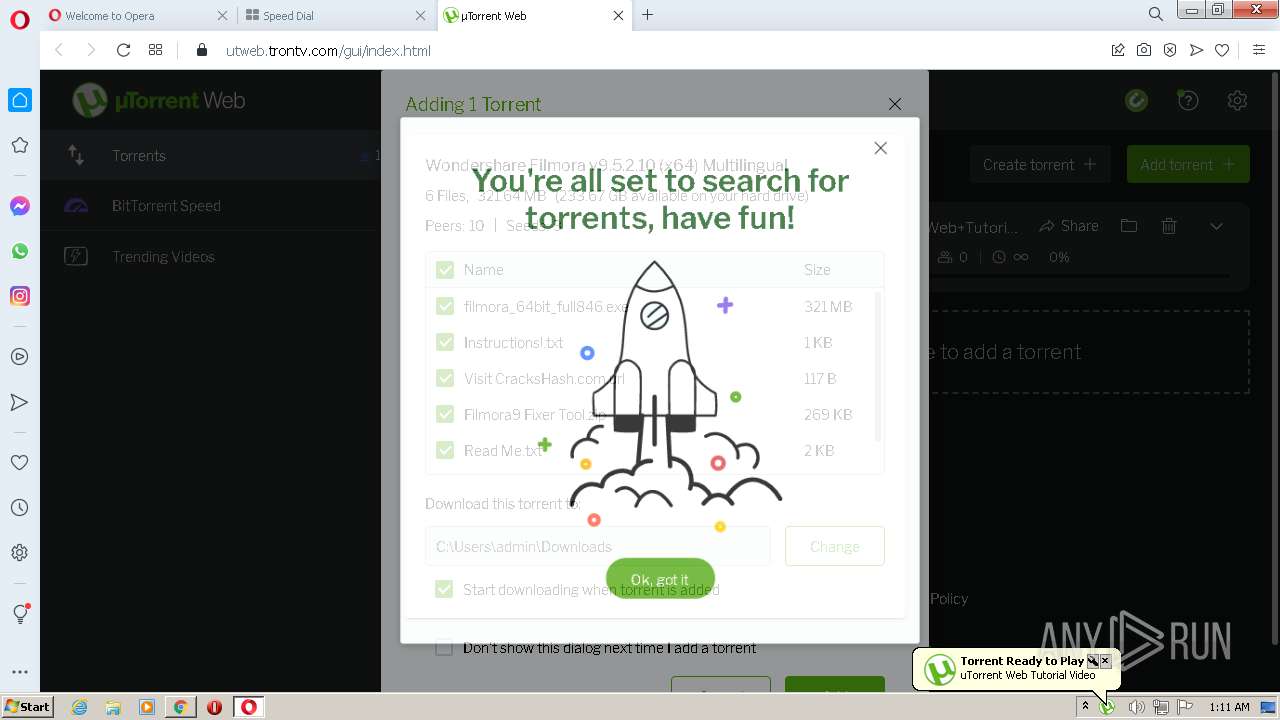Close the rocket welcome popup
Screen dimensions: 1280x720
(x=880, y=148)
